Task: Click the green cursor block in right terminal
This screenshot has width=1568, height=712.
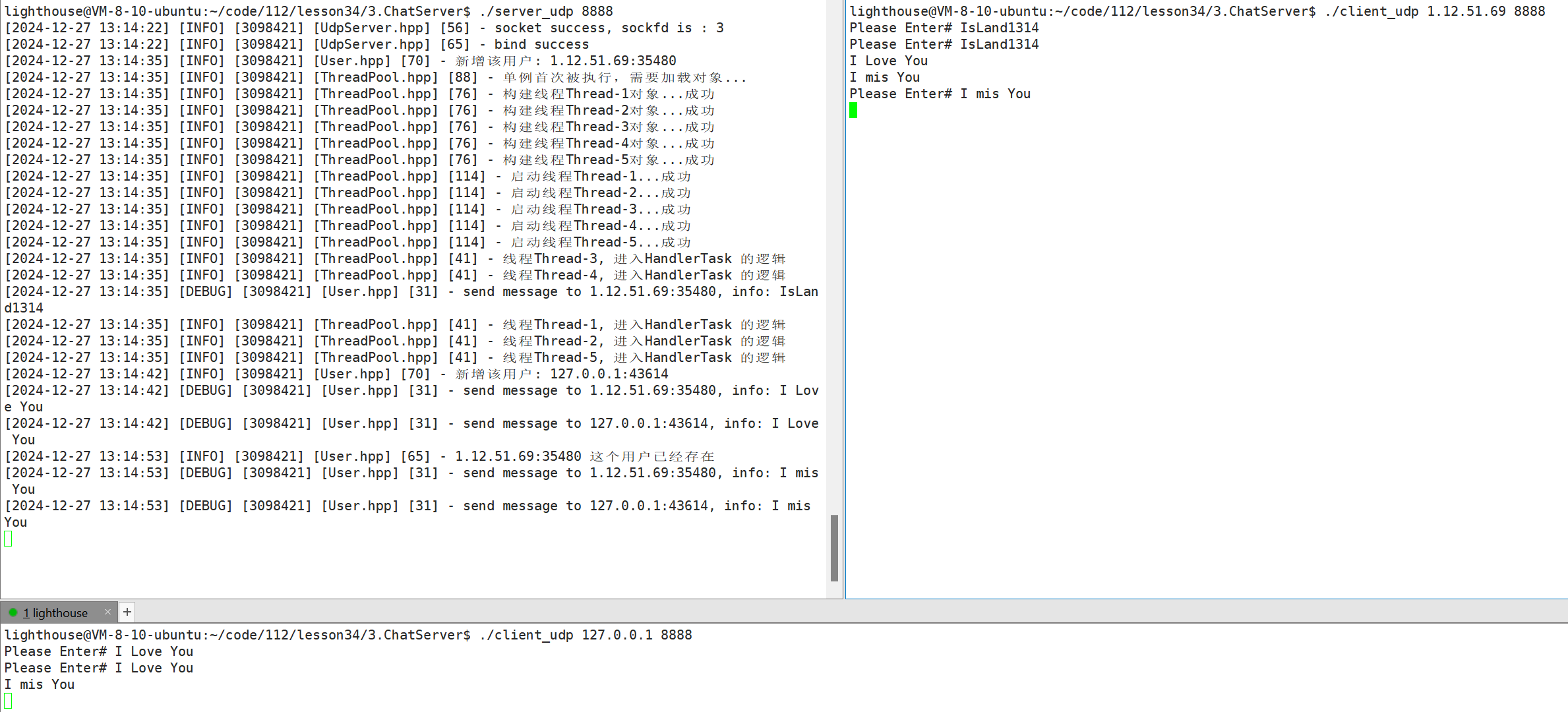Action: click(853, 110)
